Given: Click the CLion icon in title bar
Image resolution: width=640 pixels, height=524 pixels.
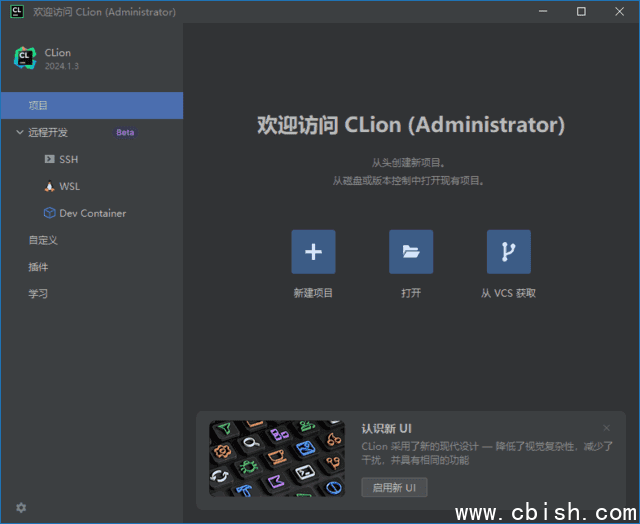Looking at the screenshot, I should click(x=16, y=11).
